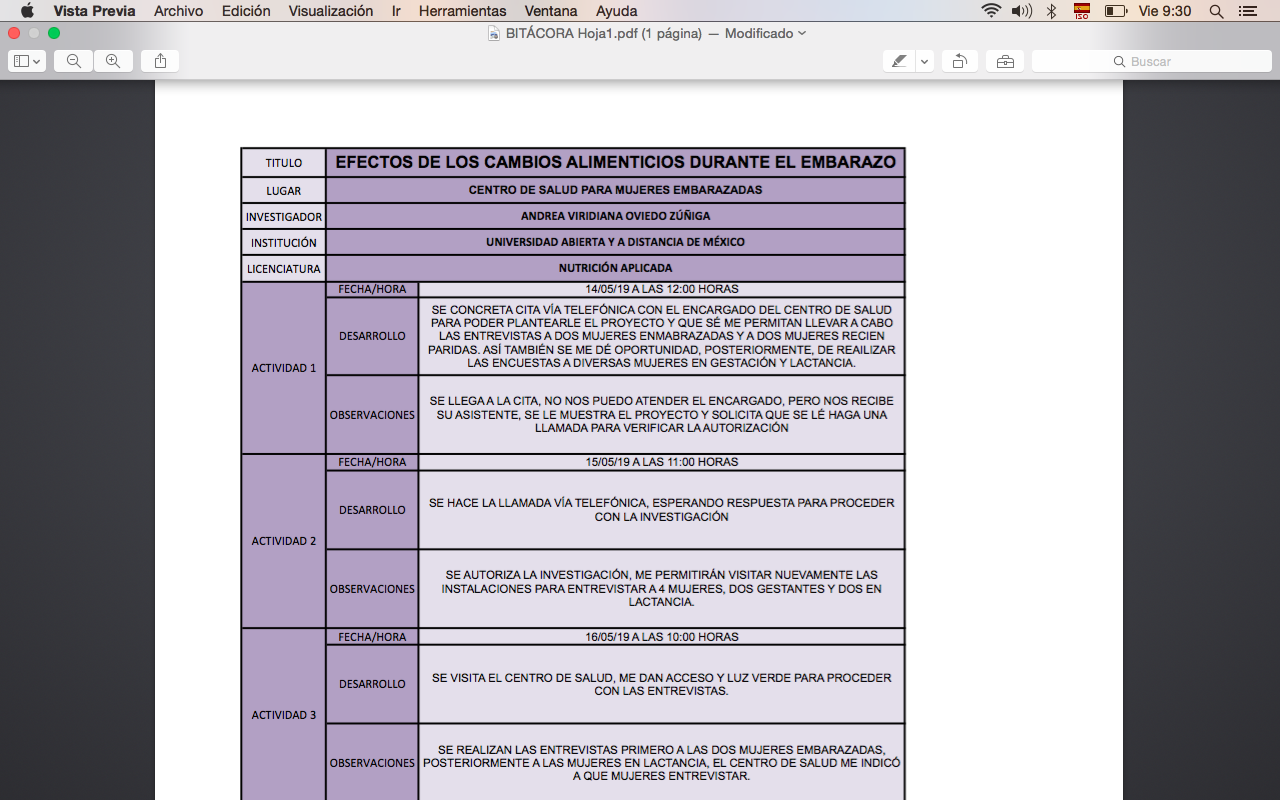Image resolution: width=1280 pixels, height=800 pixels.
Task: Expand the highlight color dropdown arrow
Action: click(x=925, y=61)
